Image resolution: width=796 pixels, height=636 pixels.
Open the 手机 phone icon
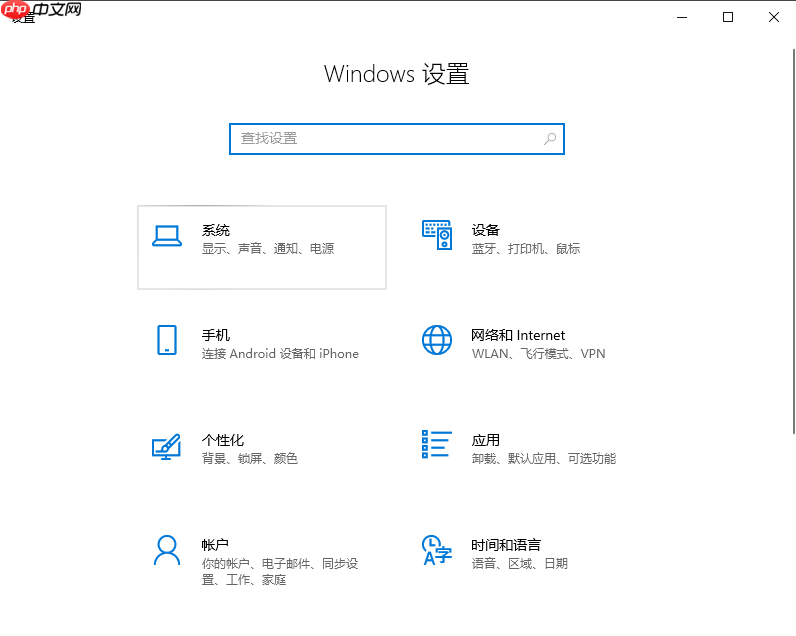(x=167, y=340)
